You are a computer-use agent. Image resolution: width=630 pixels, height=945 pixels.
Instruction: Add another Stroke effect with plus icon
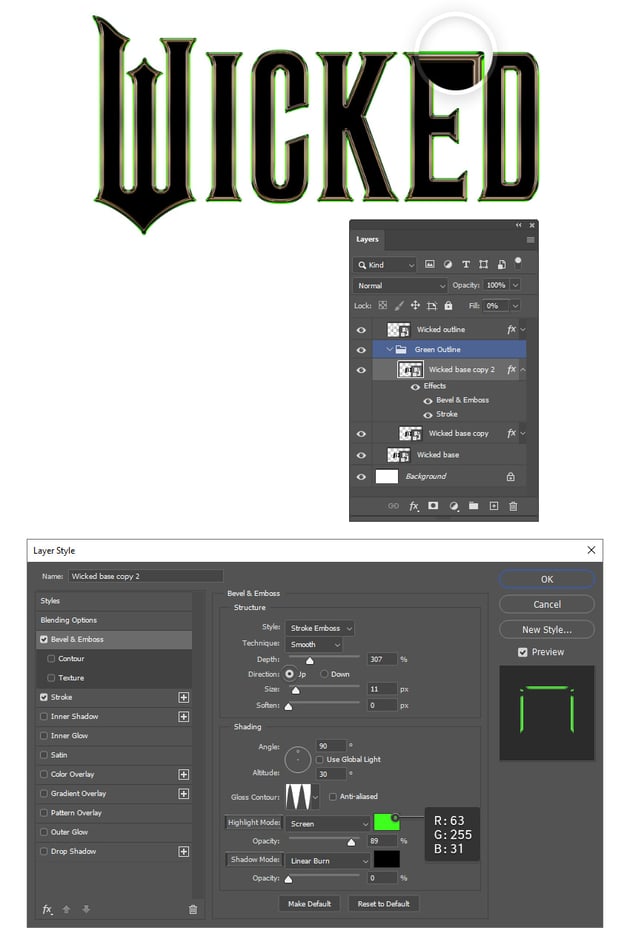click(x=184, y=697)
